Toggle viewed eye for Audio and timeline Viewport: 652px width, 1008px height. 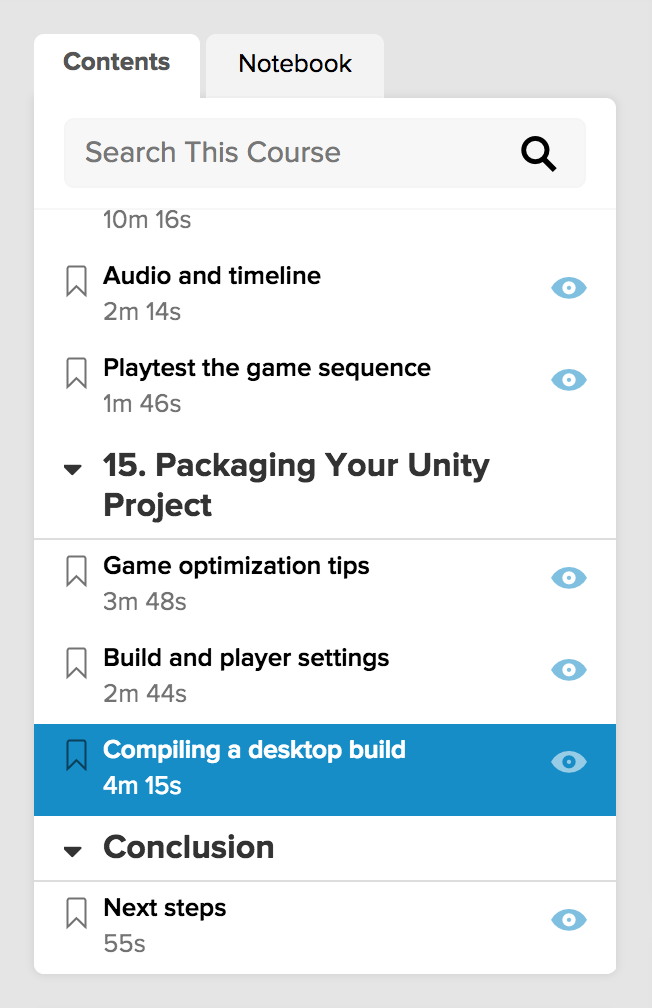point(569,288)
